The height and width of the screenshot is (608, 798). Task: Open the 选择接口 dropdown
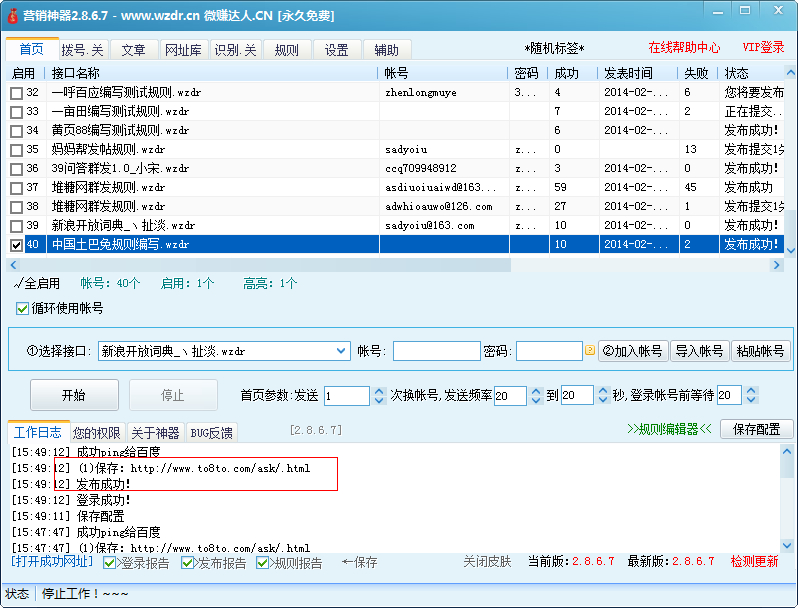pyautogui.click(x=340, y=351)
